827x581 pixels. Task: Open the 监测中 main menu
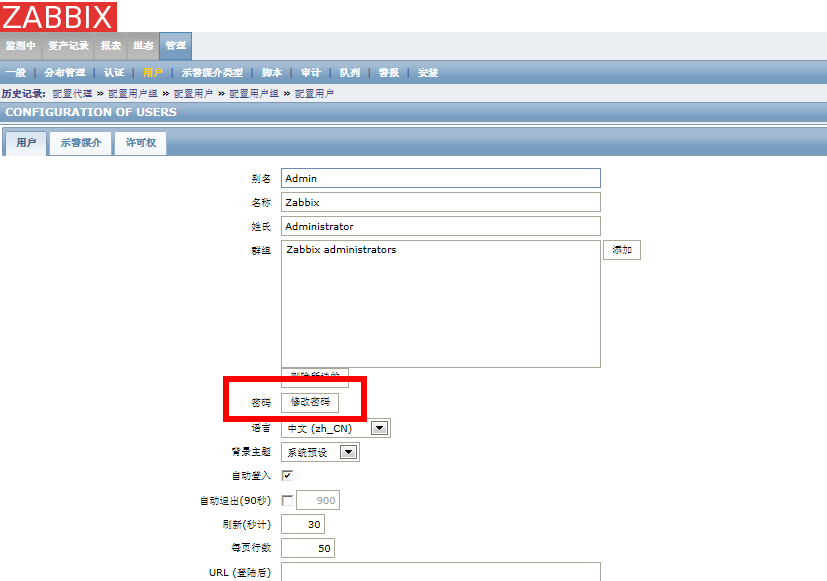(x=21, y=46)
